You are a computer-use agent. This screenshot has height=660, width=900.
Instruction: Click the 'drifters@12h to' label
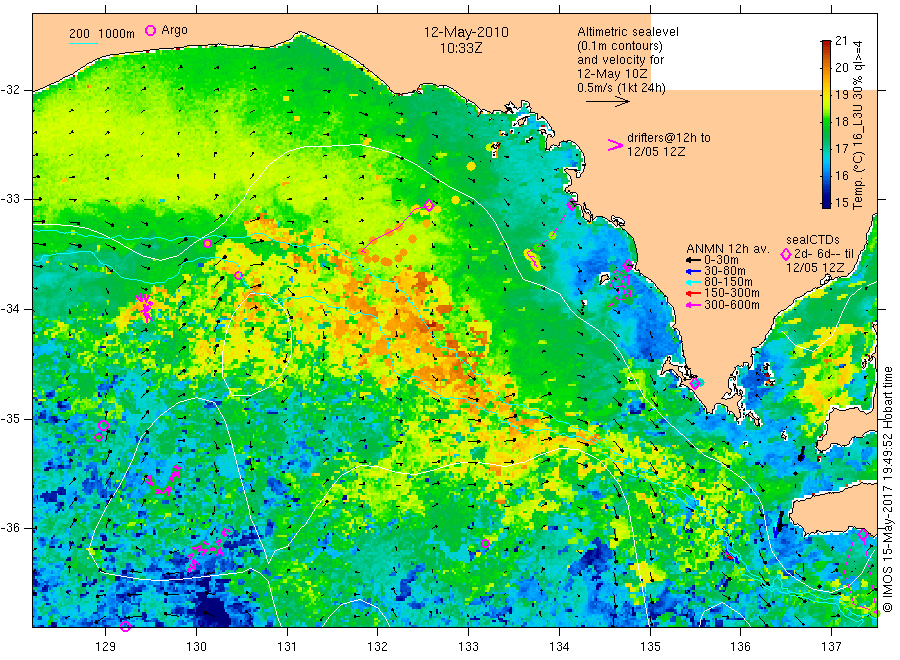pyautogui.click(x=669, y=138)
